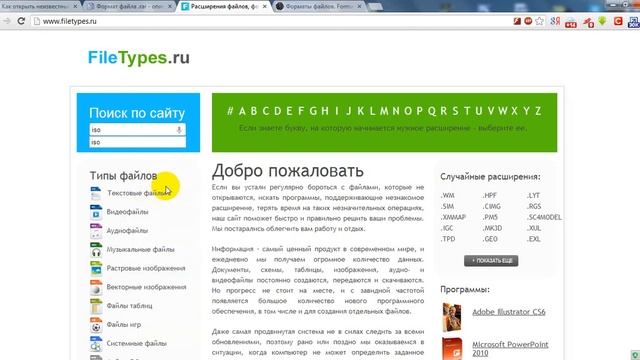Click the PowerPoint 2010 box thumbnail
The width and height of the screenshot is (640, 360).
452,349
